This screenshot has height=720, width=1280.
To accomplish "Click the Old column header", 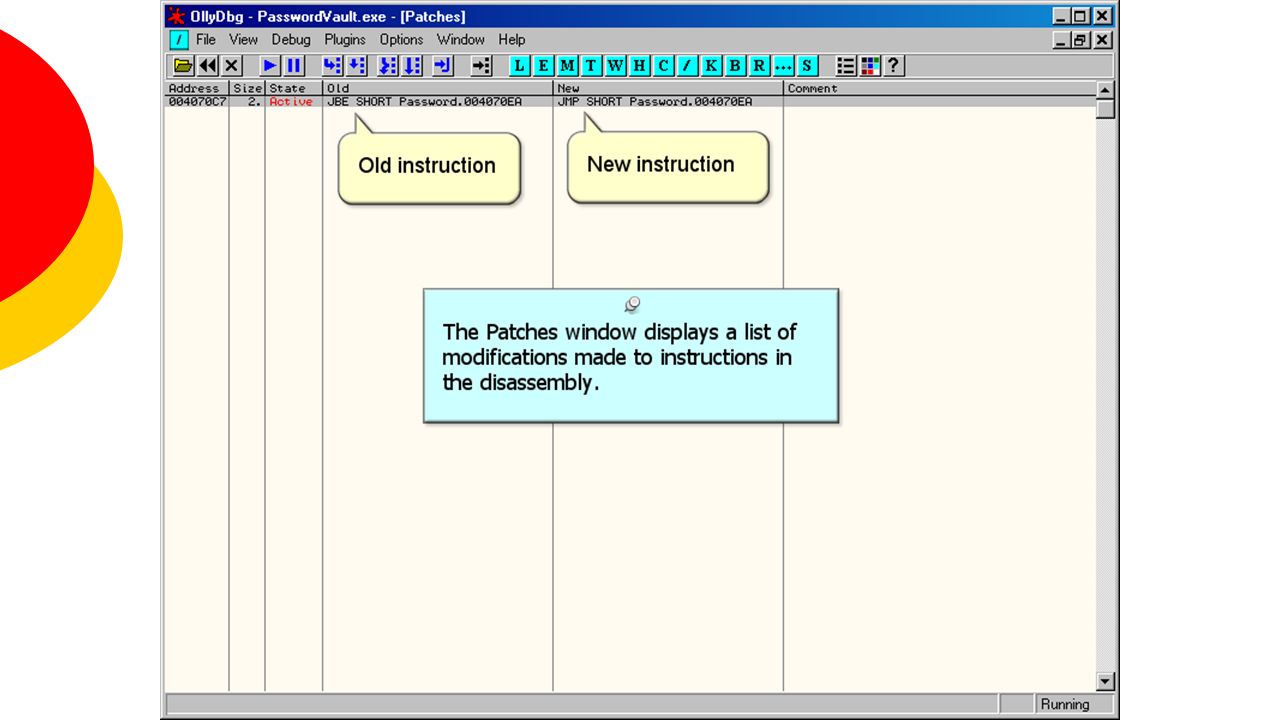I will (x=437, y=88).
